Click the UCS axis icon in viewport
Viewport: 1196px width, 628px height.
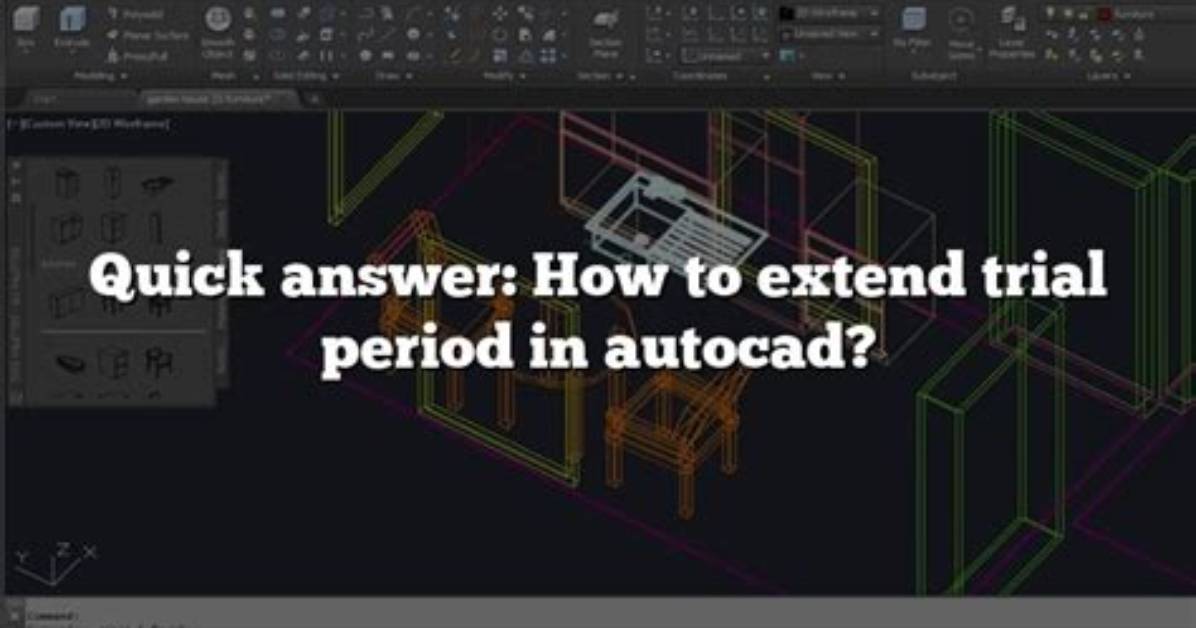click(x=55, y=565)
